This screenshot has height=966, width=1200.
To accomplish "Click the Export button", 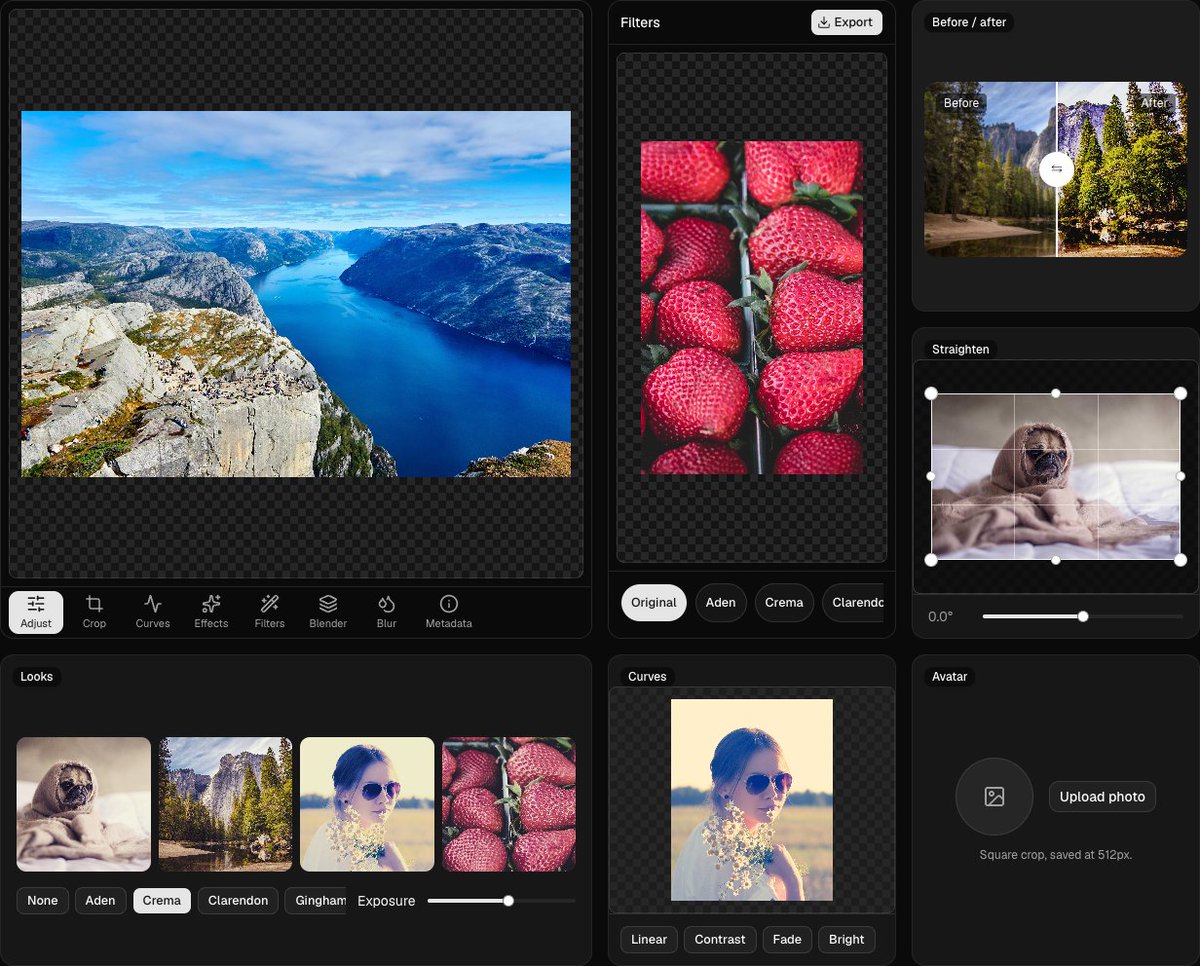I will pyautogui.click(x=846, y=22).
